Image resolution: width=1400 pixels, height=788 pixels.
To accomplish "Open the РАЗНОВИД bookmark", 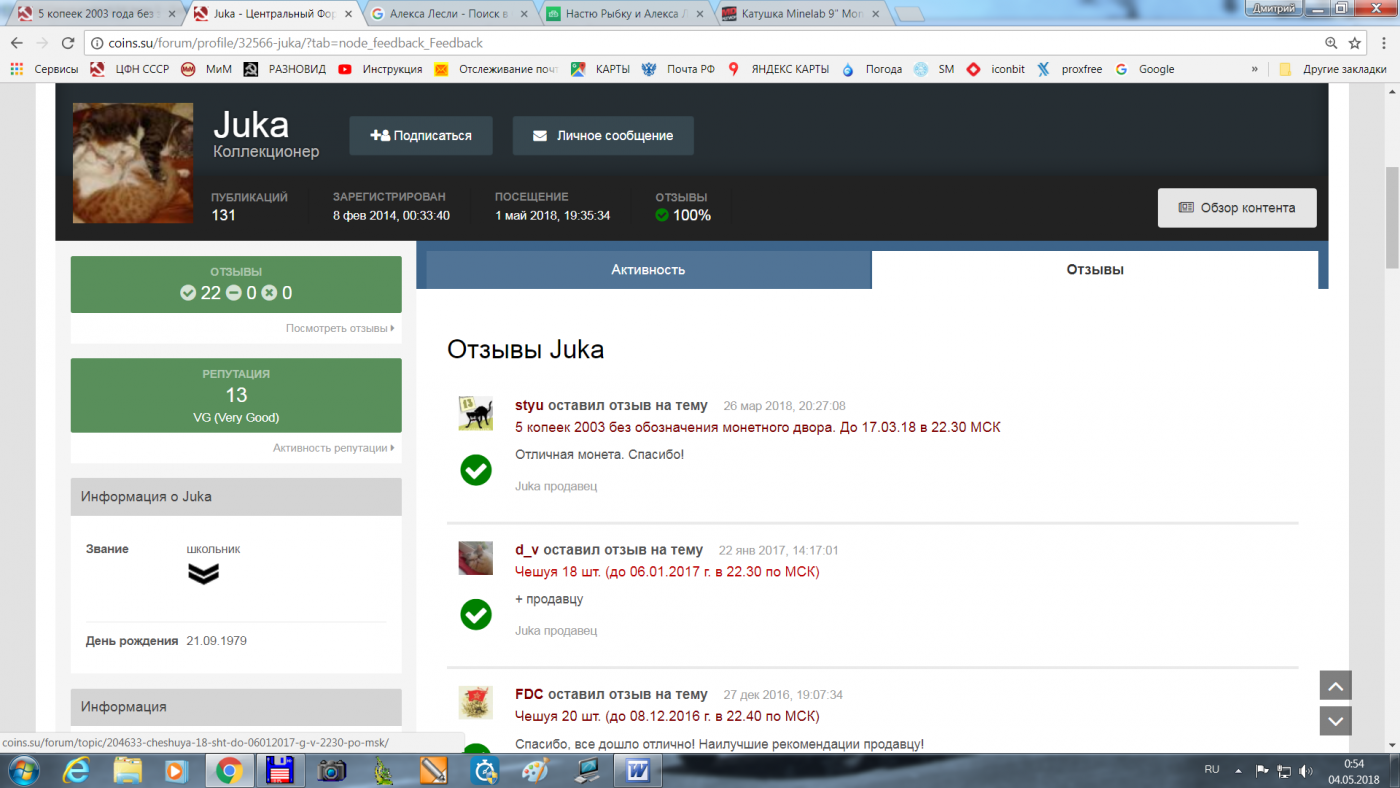I will pyautogui.click(x=285, y=69).
